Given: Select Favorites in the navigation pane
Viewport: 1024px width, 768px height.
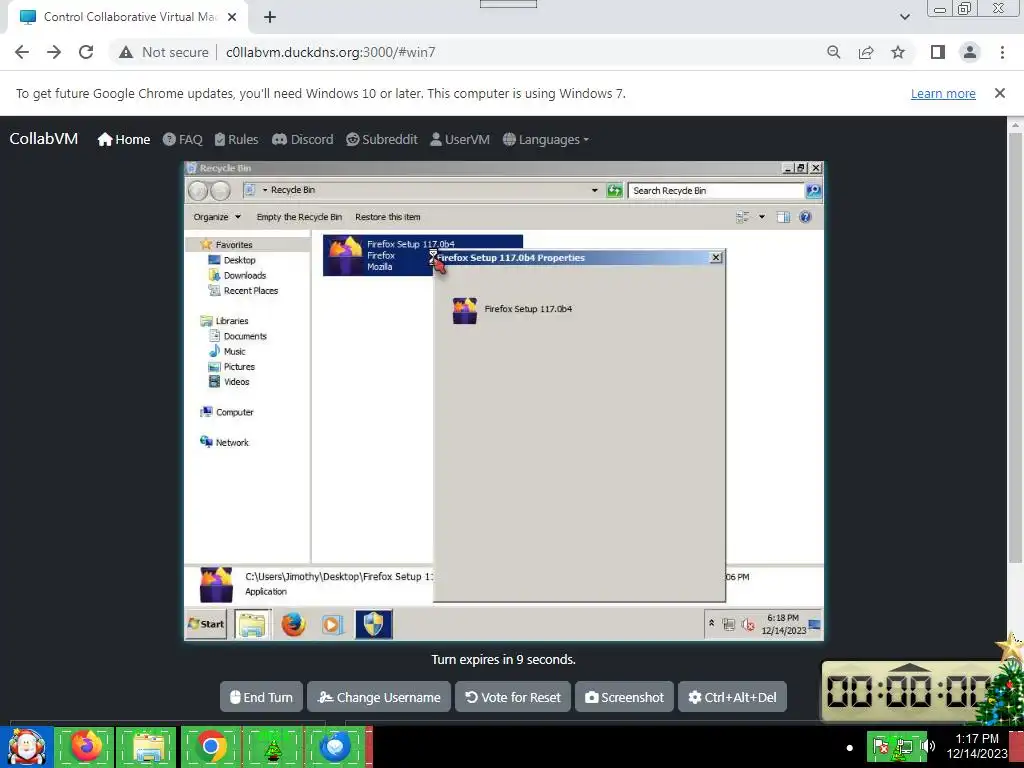Looking at the screenshot, I should click(x=234, y=244).
